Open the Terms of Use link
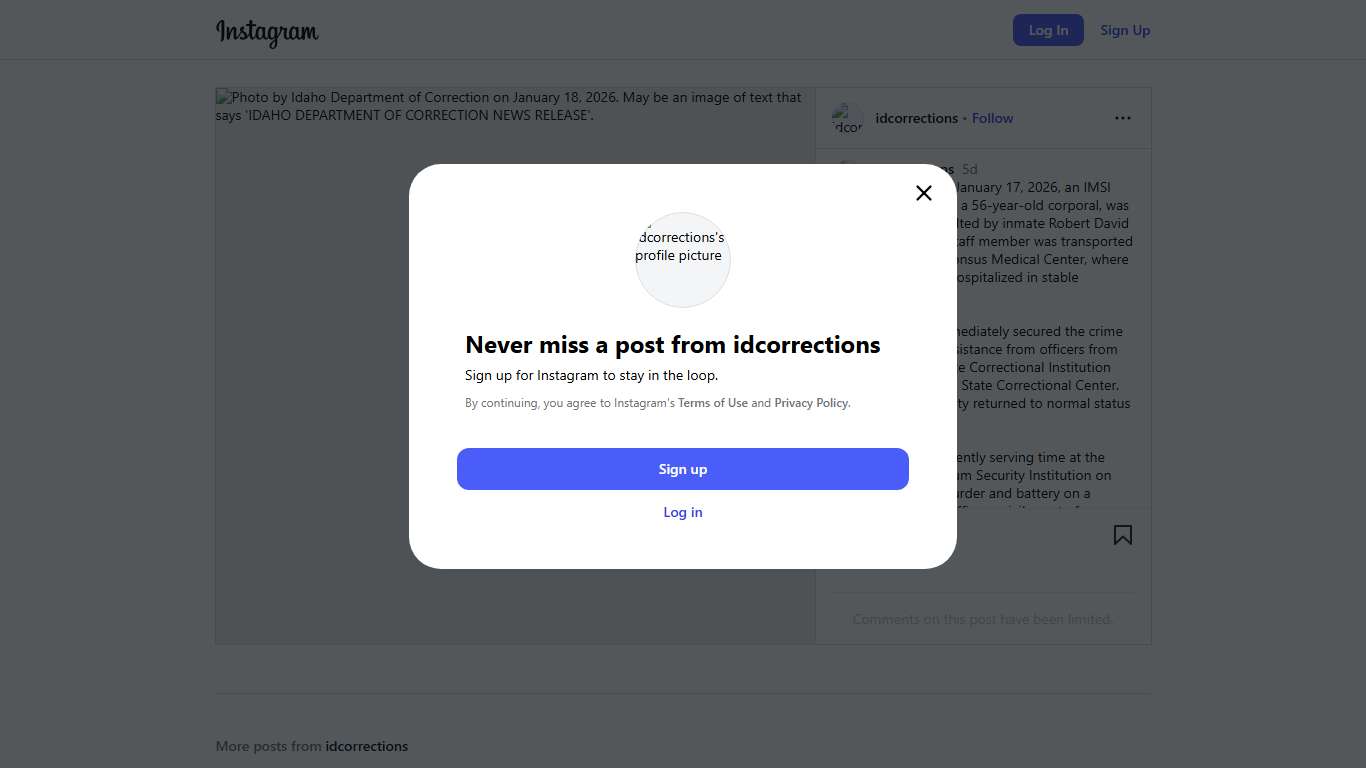 (712, 403)
